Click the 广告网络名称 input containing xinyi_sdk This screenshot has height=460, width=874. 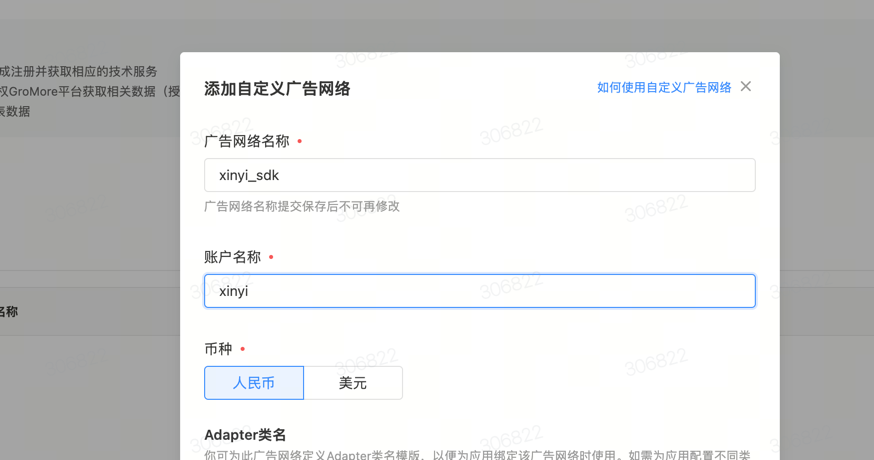479,175
